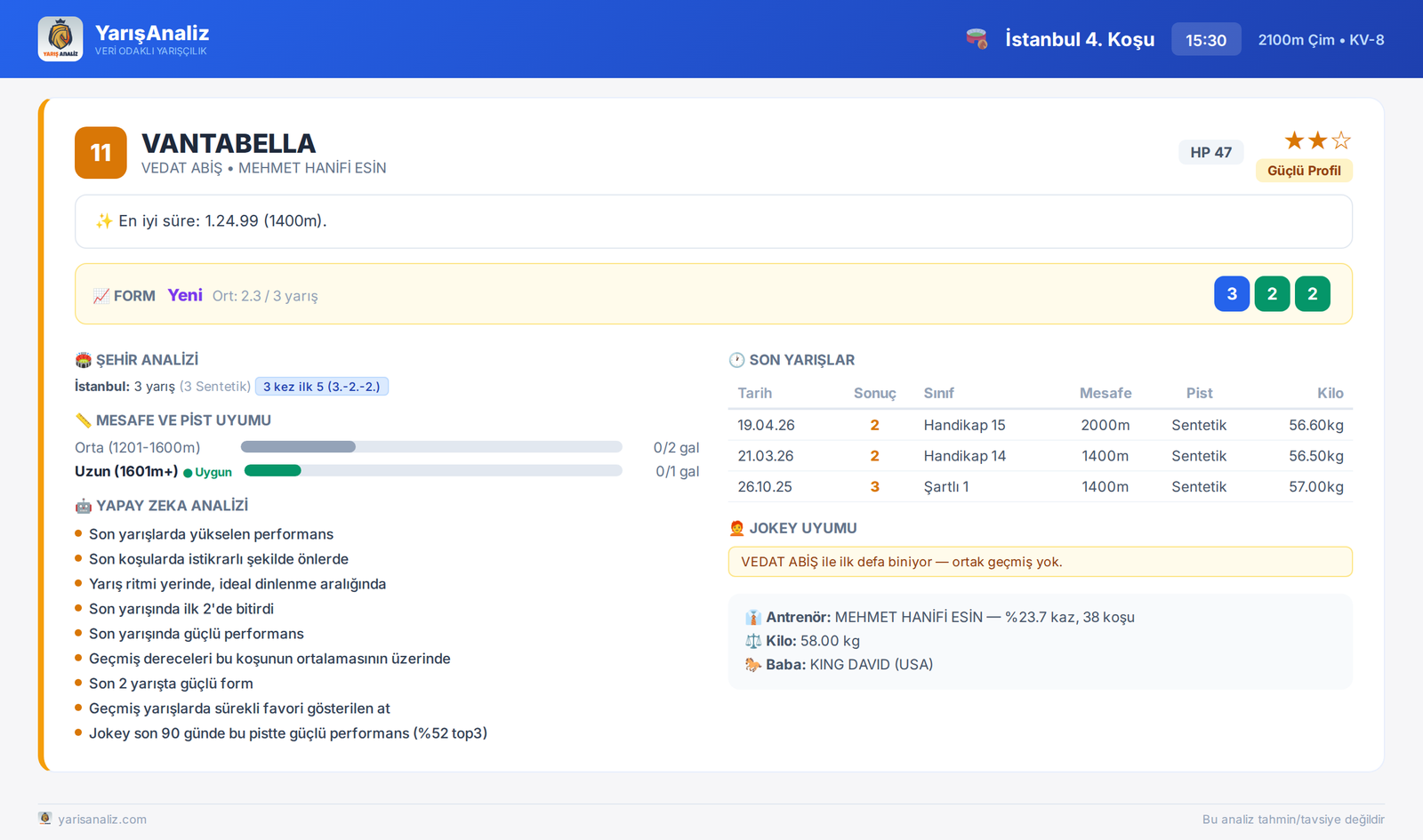Click the Yeni form status text
Viewport: 1423px width, 840px height.
[185, 295]
